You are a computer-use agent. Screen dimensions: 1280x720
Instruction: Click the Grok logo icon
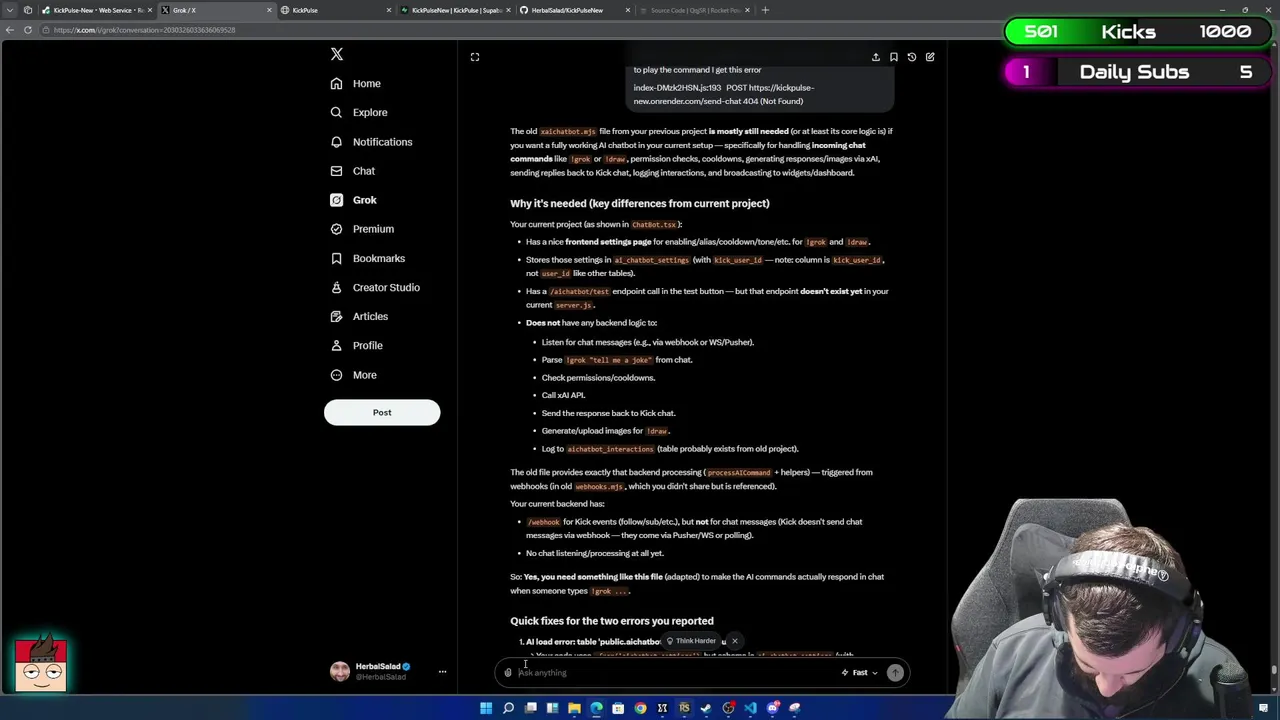point(336,200)
